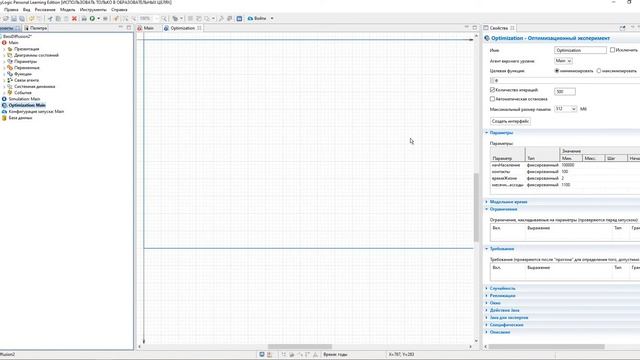This screenshot has width=640, height=360.
Task: Click the first status bar icon
Action: coord(262,355)
